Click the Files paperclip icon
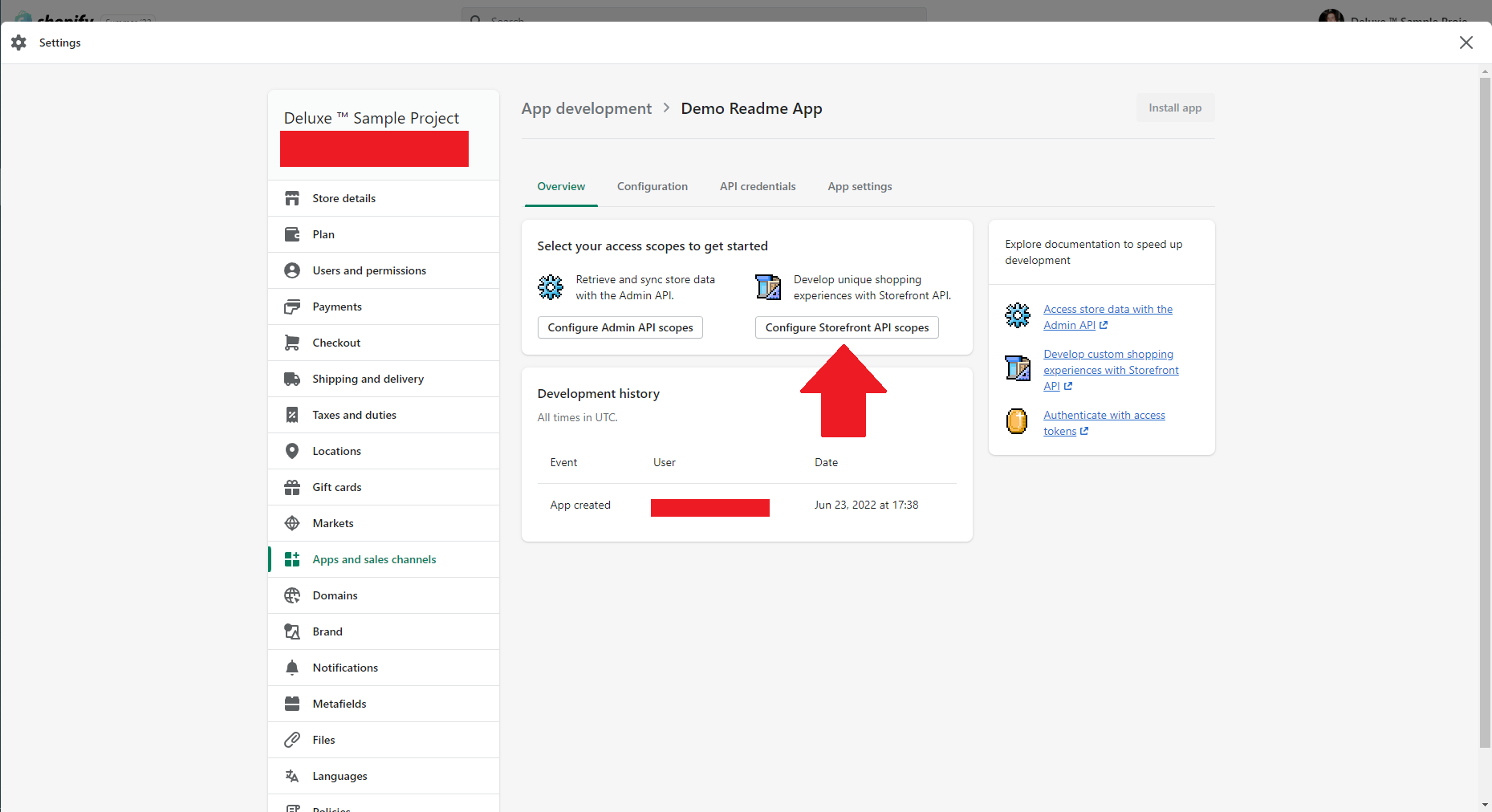This screenshot has width=1492, height=812. [x=292, y=740]
